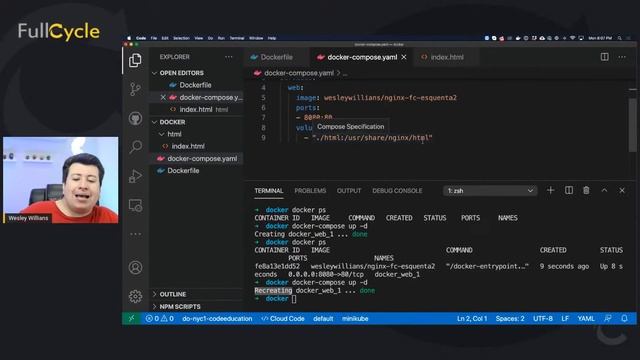
Task: Close the docker-compose.yaml editor tab
Action: (x=404, y=57)
